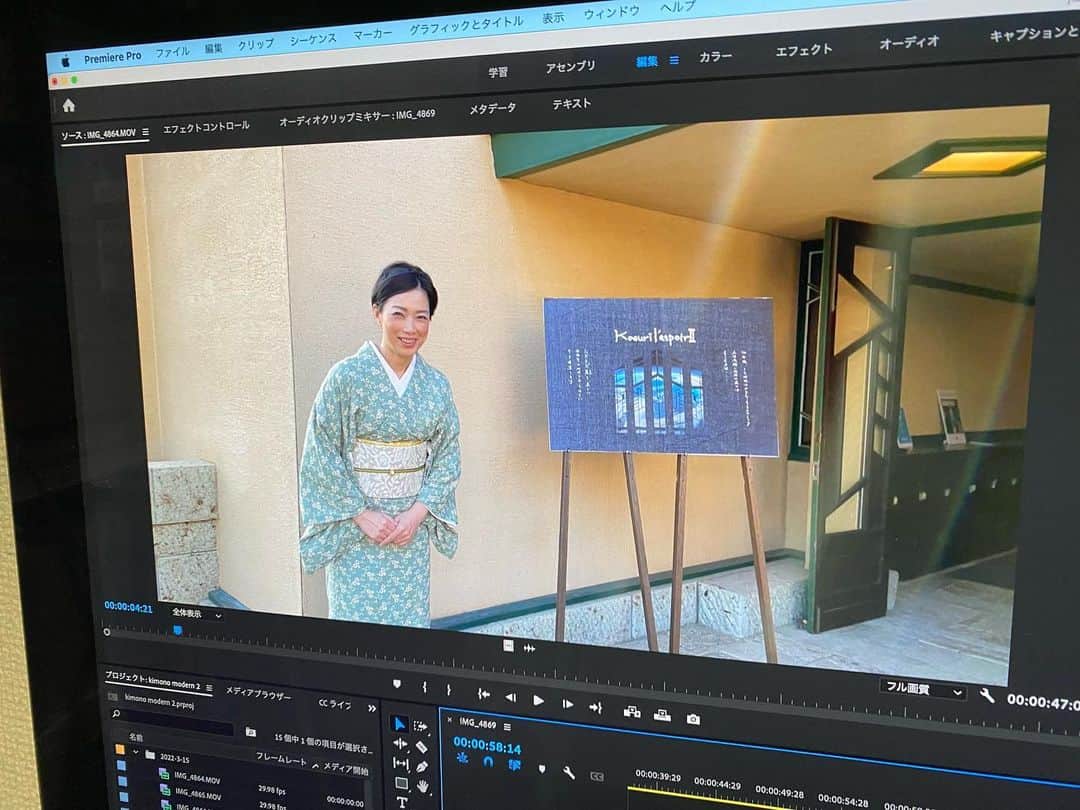Show hidden Project panel tabs overflow arrows
1080x810 pixels.
click(372, 708)
